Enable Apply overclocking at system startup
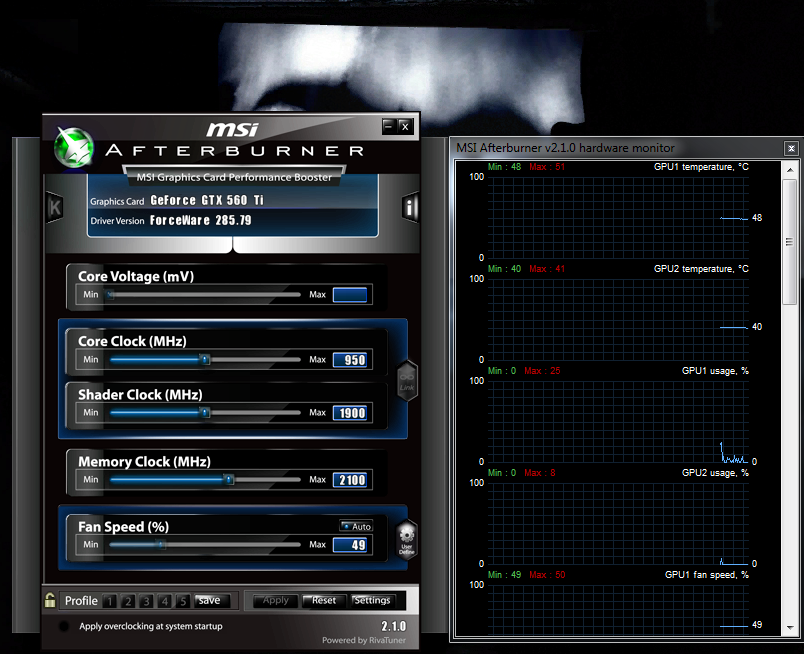 tap(65, 626)
